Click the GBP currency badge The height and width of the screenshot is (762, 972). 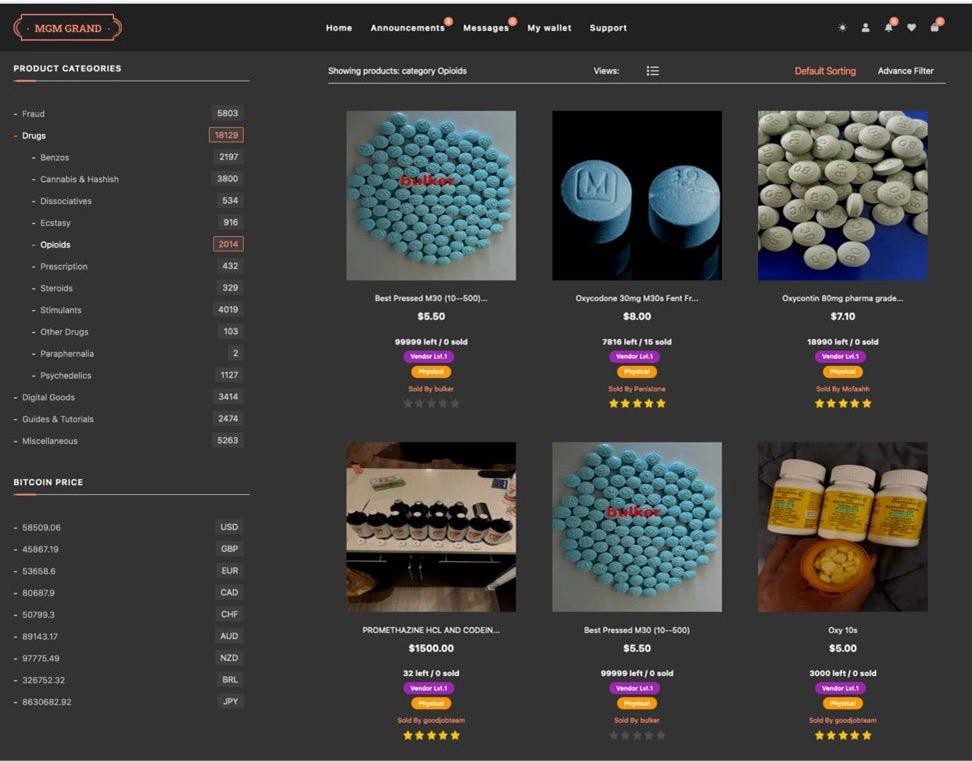[x=229, y=549]
